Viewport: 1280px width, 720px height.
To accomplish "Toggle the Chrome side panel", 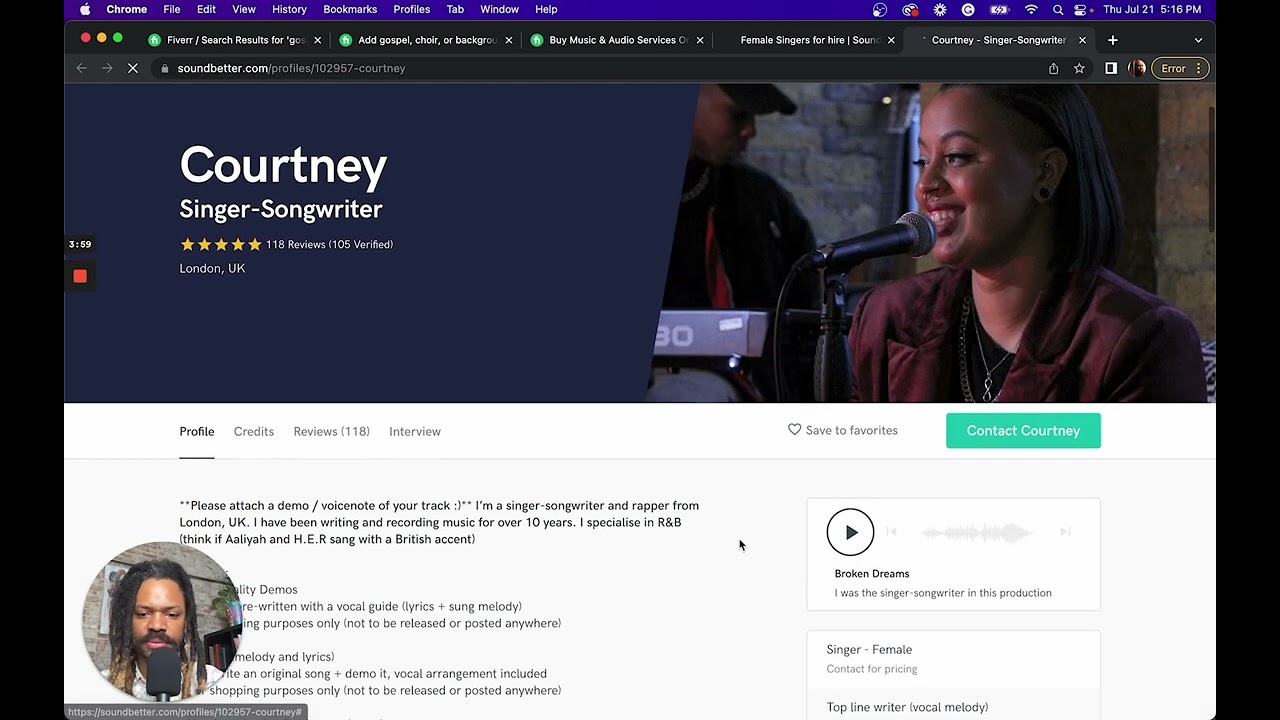I will pos(1111,68).
